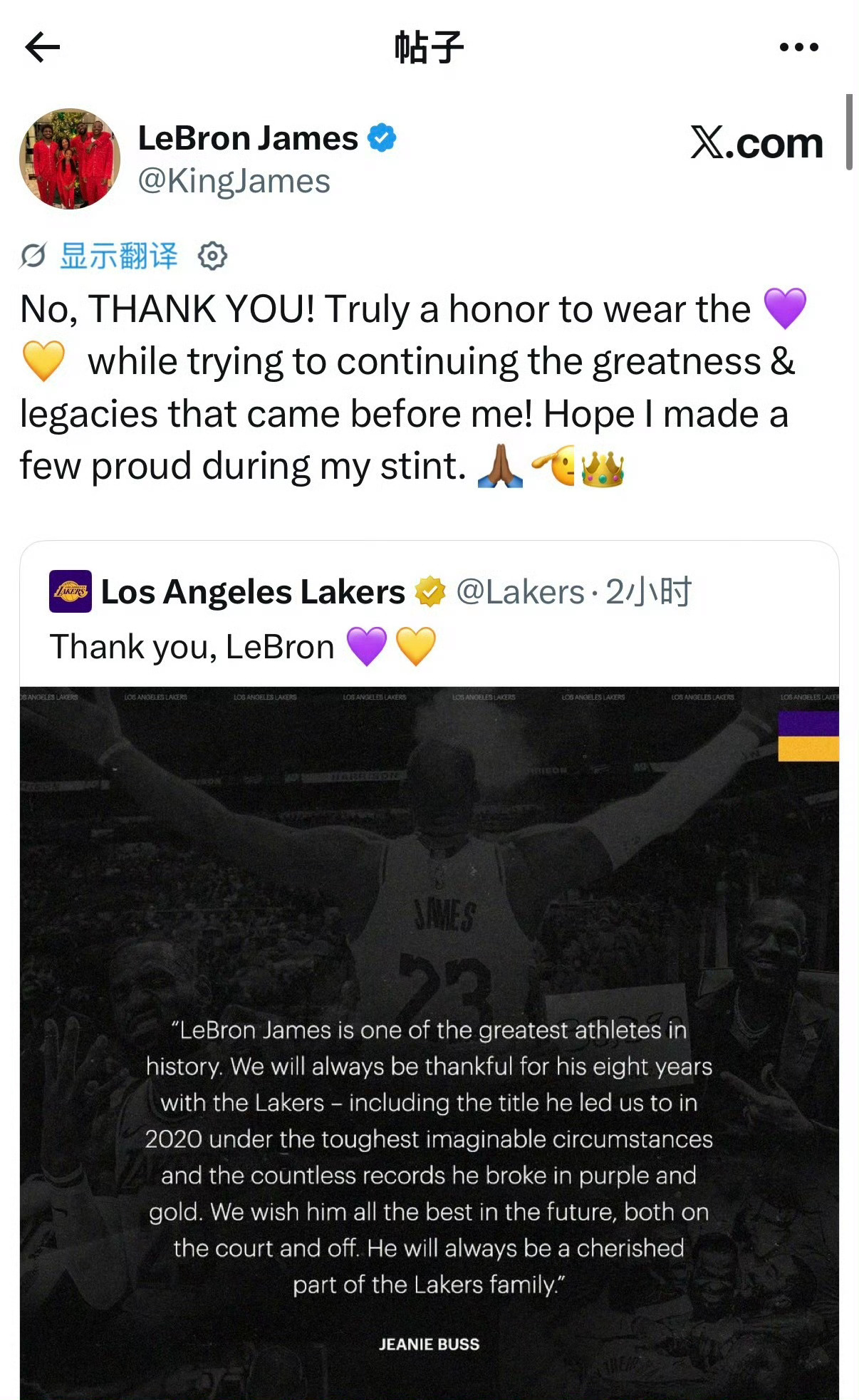Click the purple and gold color stripe
859x1400 pixels.
[x=808, y=737]
